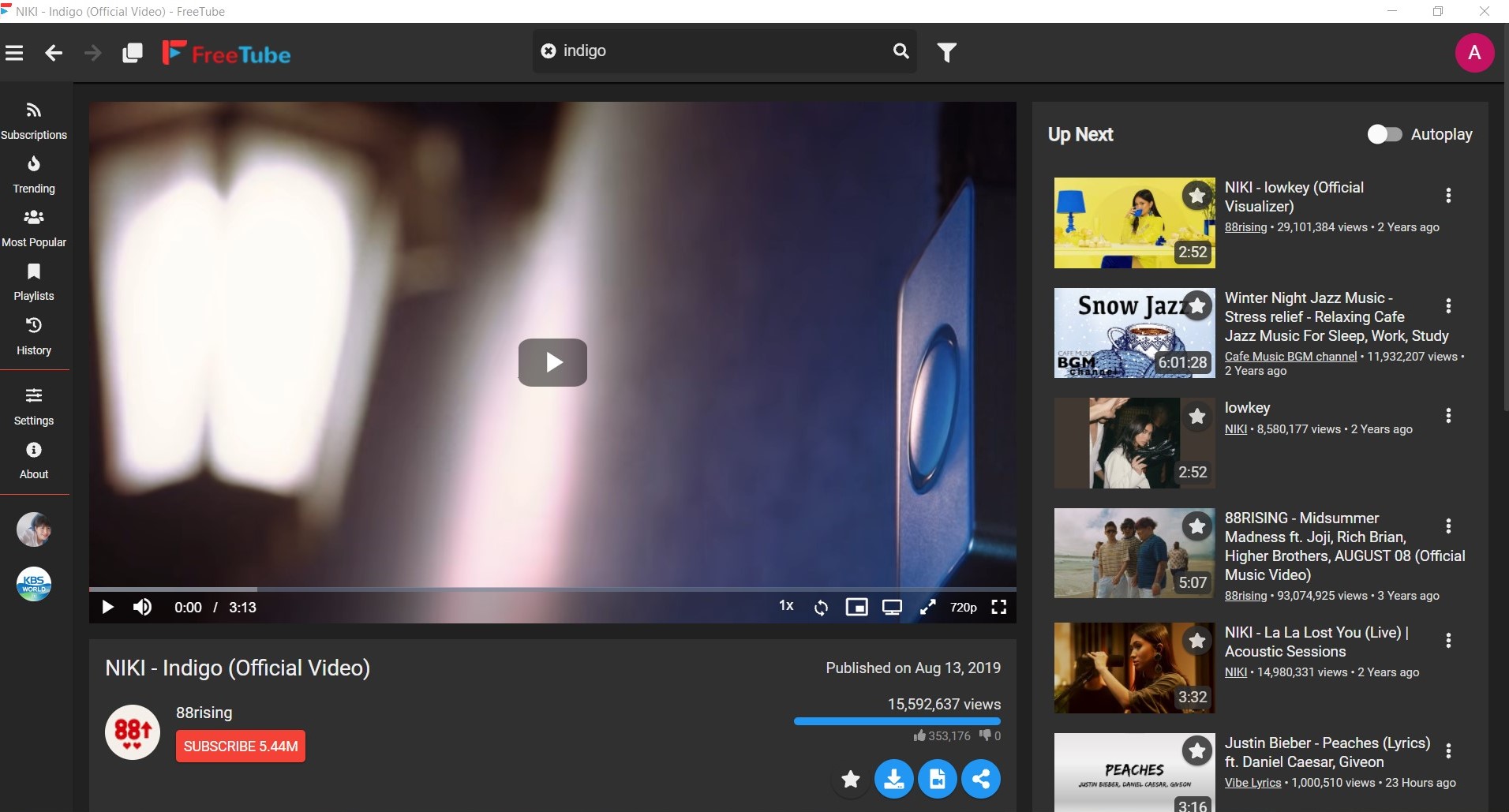Open watch History

[x=33, y=336]
